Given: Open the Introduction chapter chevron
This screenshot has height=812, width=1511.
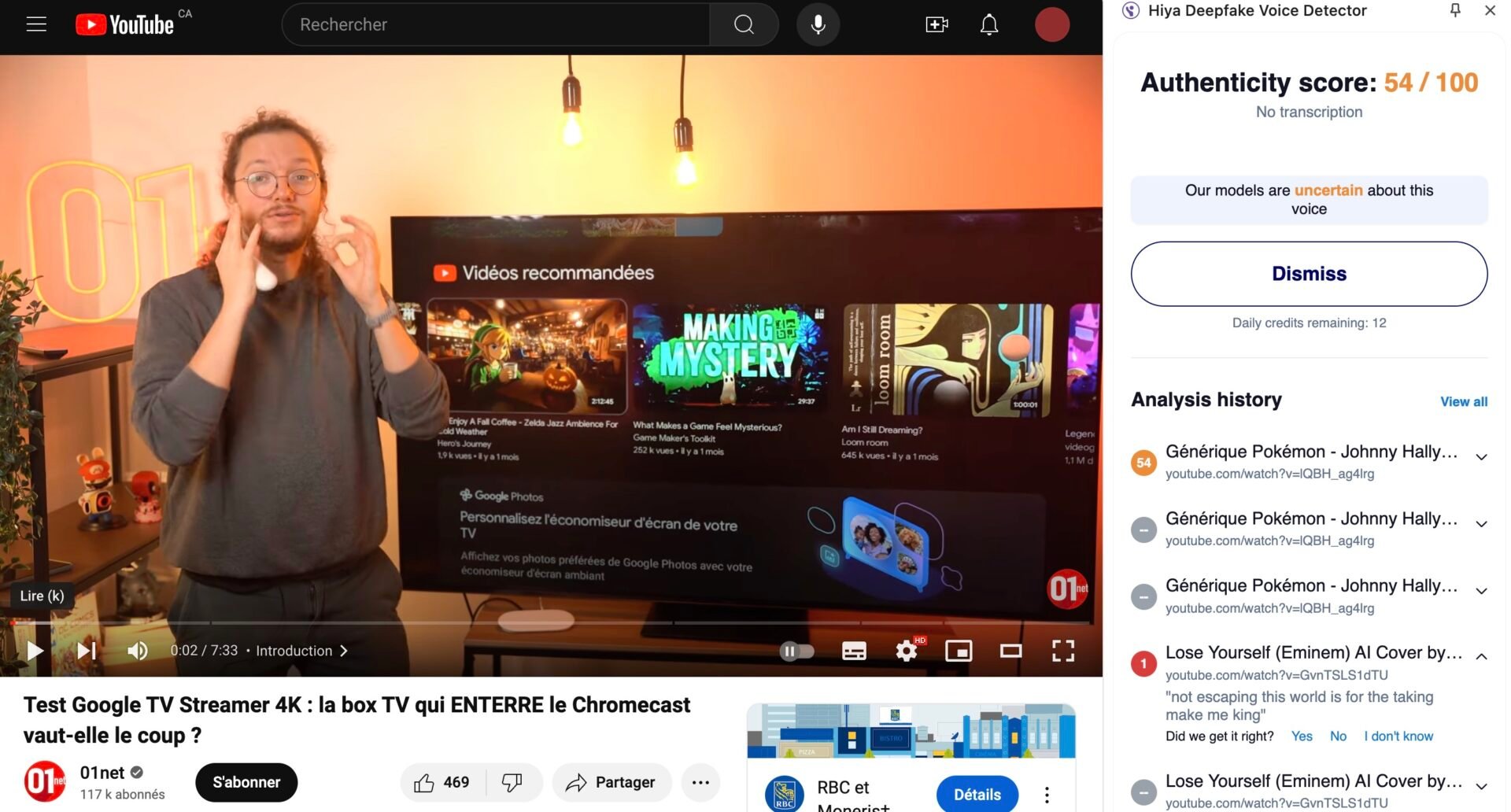Looking at the screenshot, I should pos(344,651).
